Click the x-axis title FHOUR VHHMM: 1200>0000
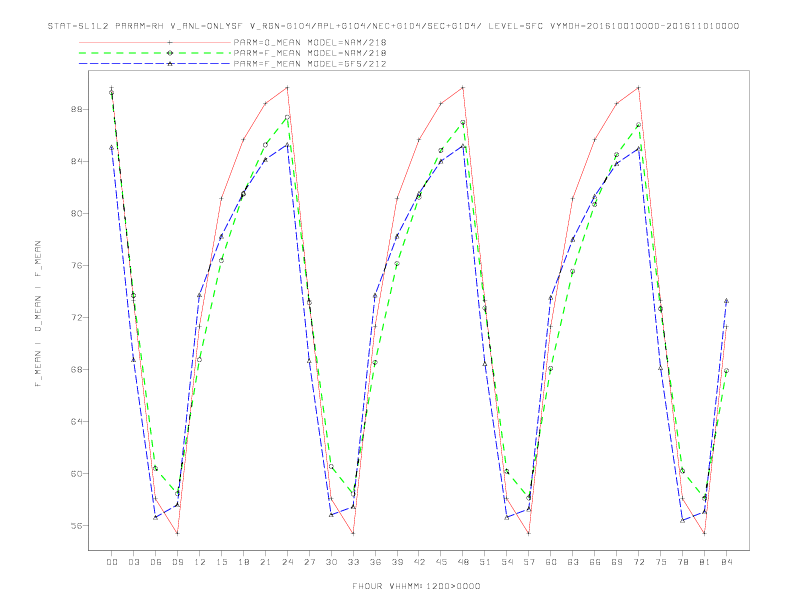Viewport: 792px width, 612px height. 416,586
